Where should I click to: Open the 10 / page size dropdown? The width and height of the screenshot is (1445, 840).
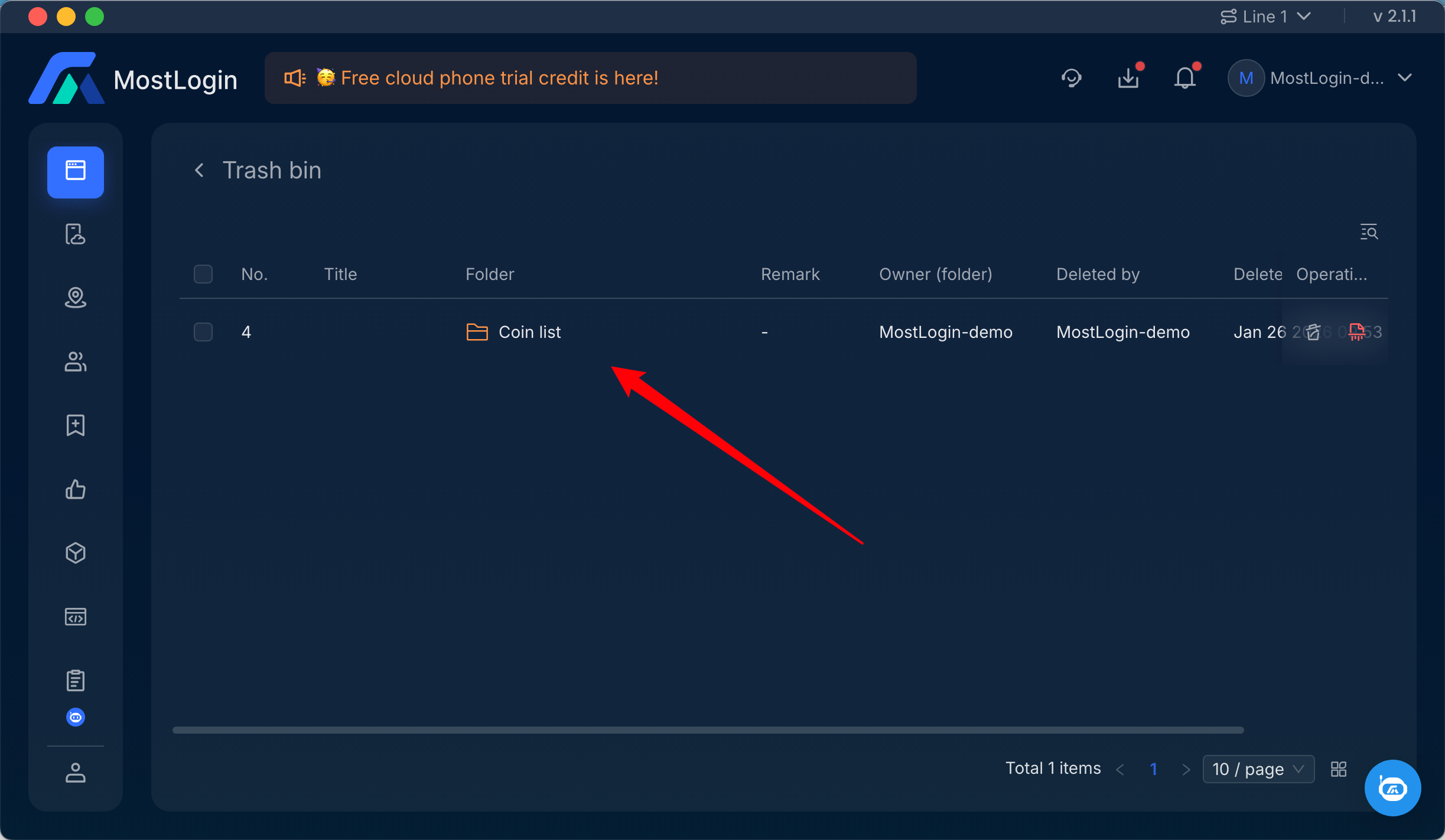(x=1258, y=769)
